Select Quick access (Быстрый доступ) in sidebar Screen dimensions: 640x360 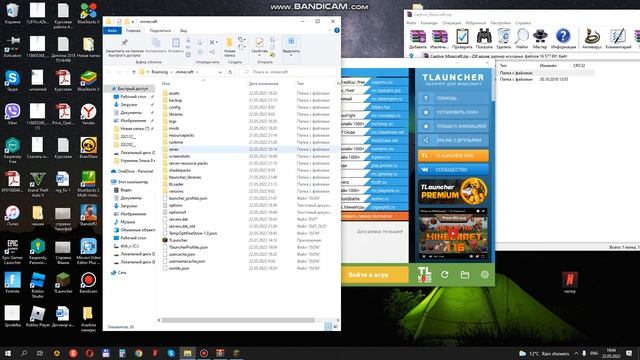coord(133,89)
